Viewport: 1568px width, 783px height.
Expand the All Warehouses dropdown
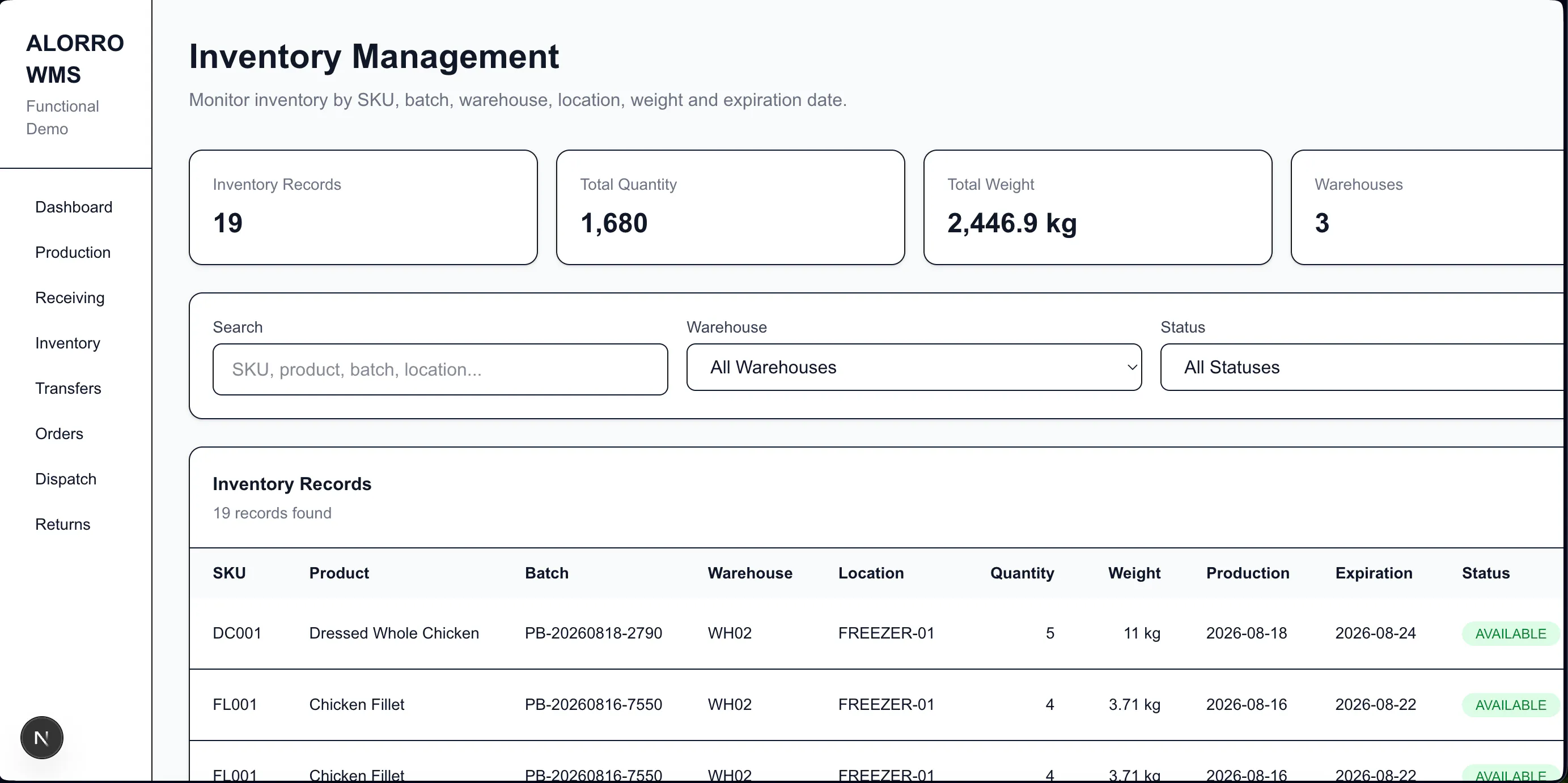914,368
